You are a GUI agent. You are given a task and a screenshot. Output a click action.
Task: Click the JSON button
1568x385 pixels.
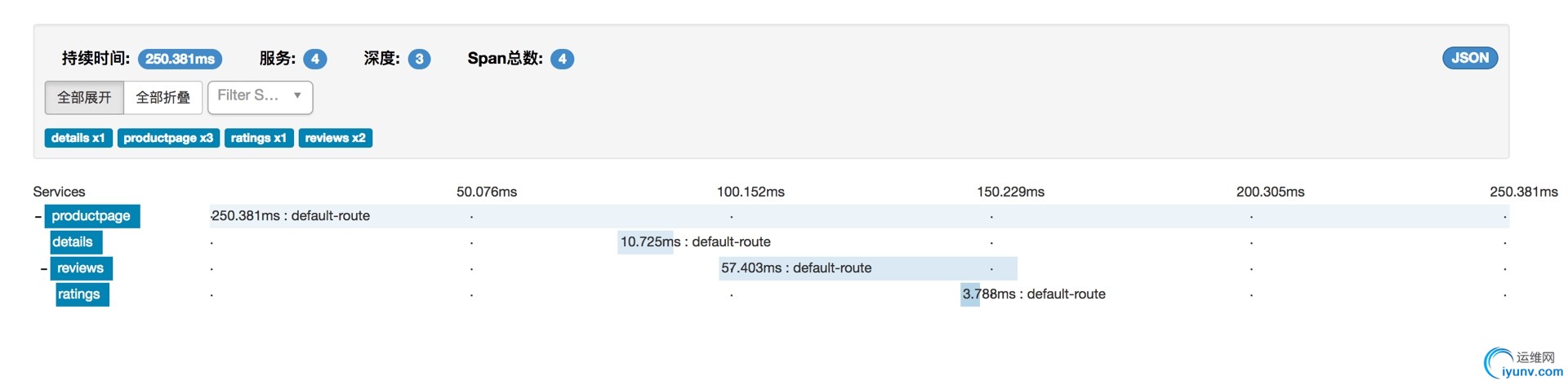[x=1469, y=58]
